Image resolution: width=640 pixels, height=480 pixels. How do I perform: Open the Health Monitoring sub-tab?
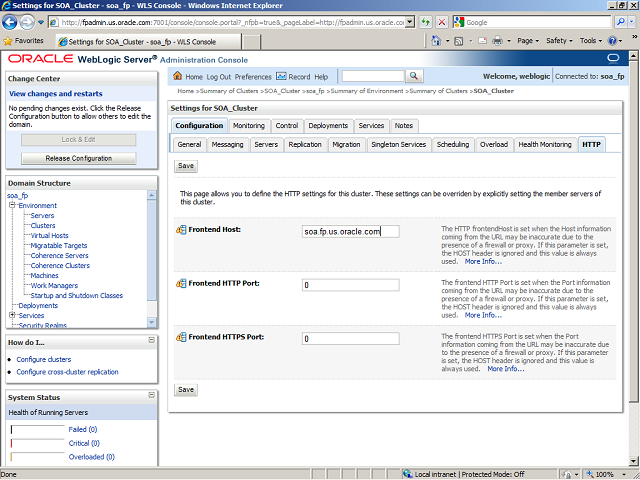pyautogui.click(x=545, y=144)
